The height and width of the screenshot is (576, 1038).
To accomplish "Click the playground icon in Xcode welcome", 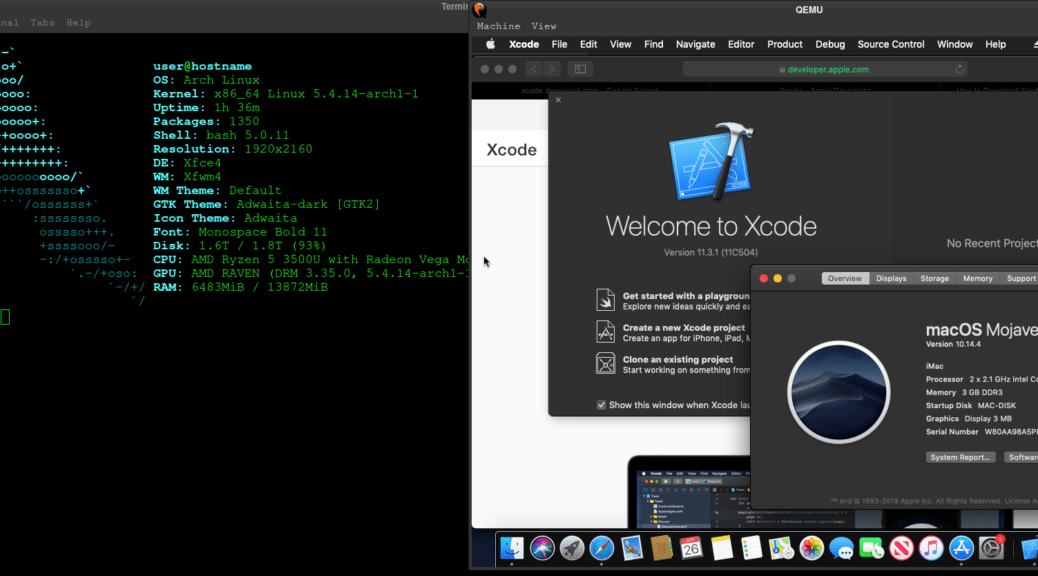I will point(605,300).
